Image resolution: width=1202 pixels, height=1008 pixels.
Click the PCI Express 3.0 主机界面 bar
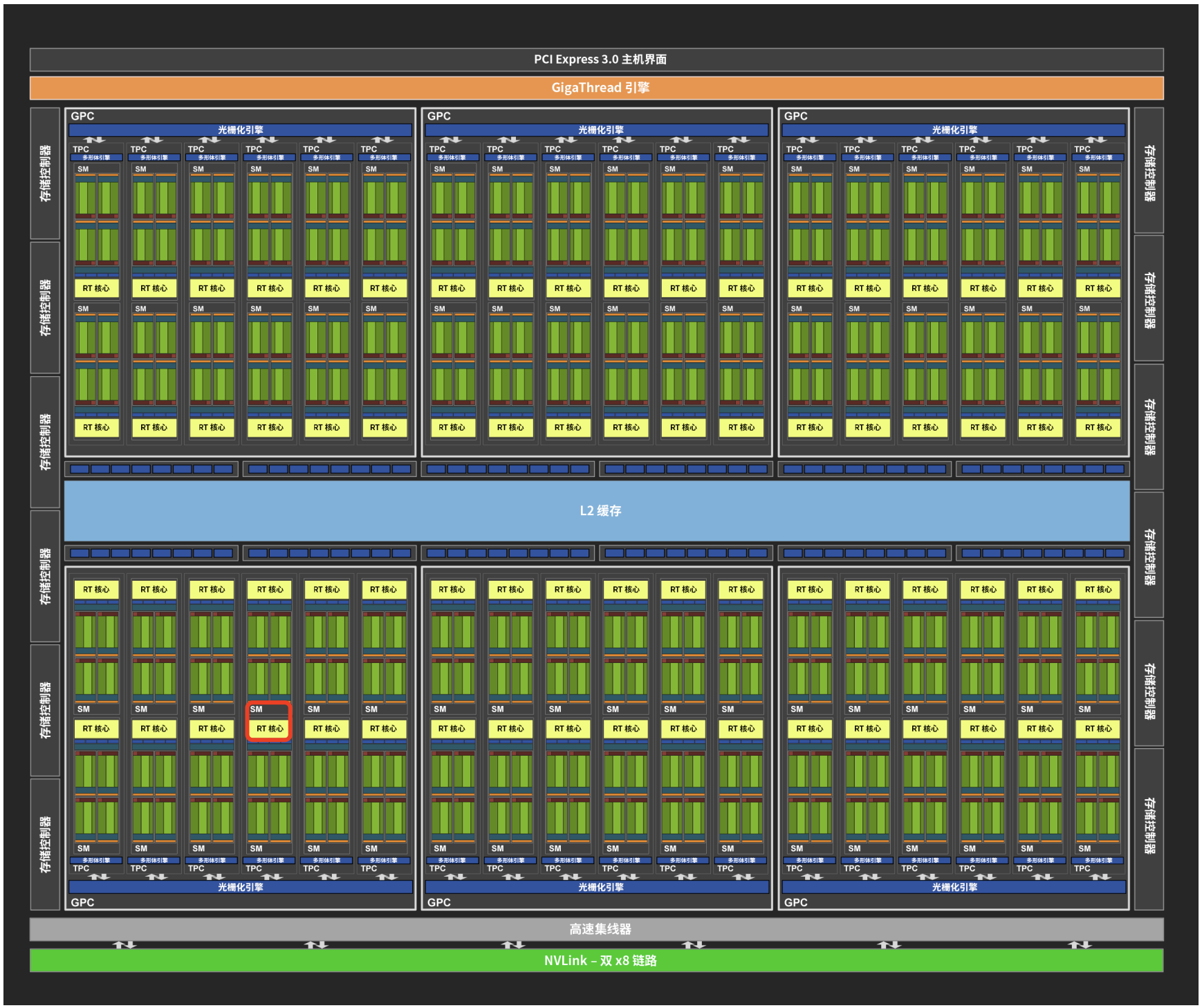pyautogui.click(x=596, y=59)
